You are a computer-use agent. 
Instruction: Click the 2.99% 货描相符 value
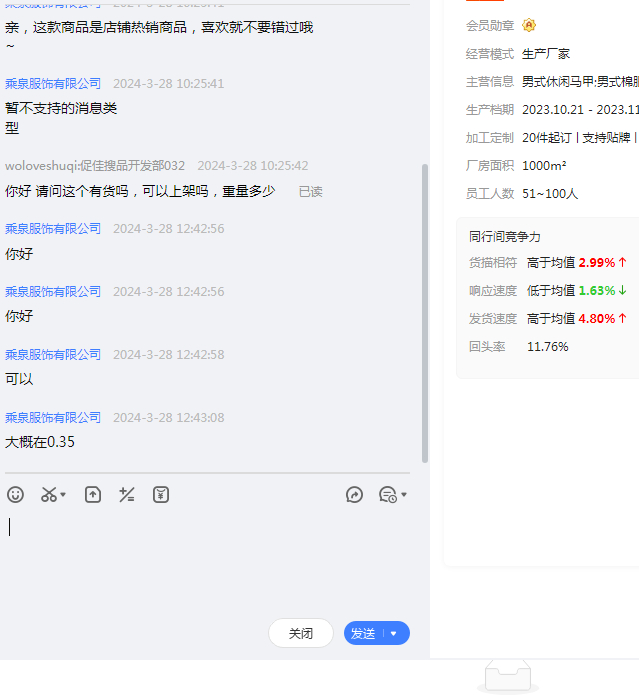(x=597, y=263)
